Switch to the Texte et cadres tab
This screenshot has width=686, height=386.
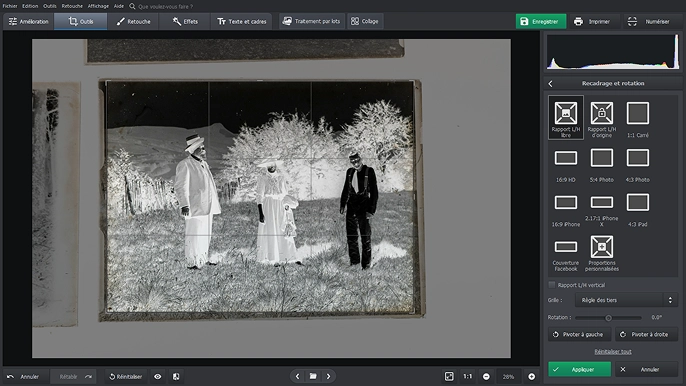[x=242, y=21]
